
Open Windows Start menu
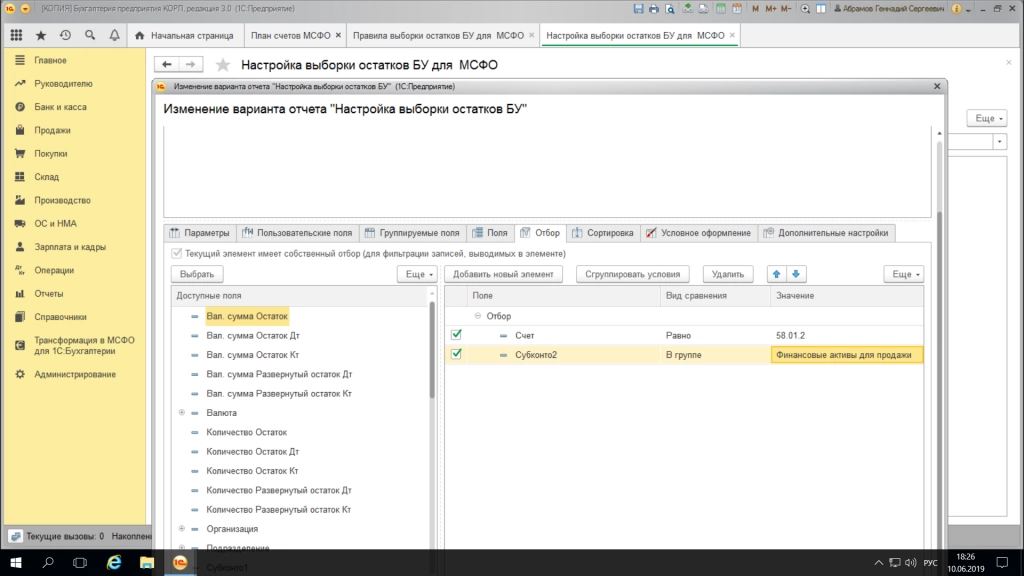click(16, 562)
